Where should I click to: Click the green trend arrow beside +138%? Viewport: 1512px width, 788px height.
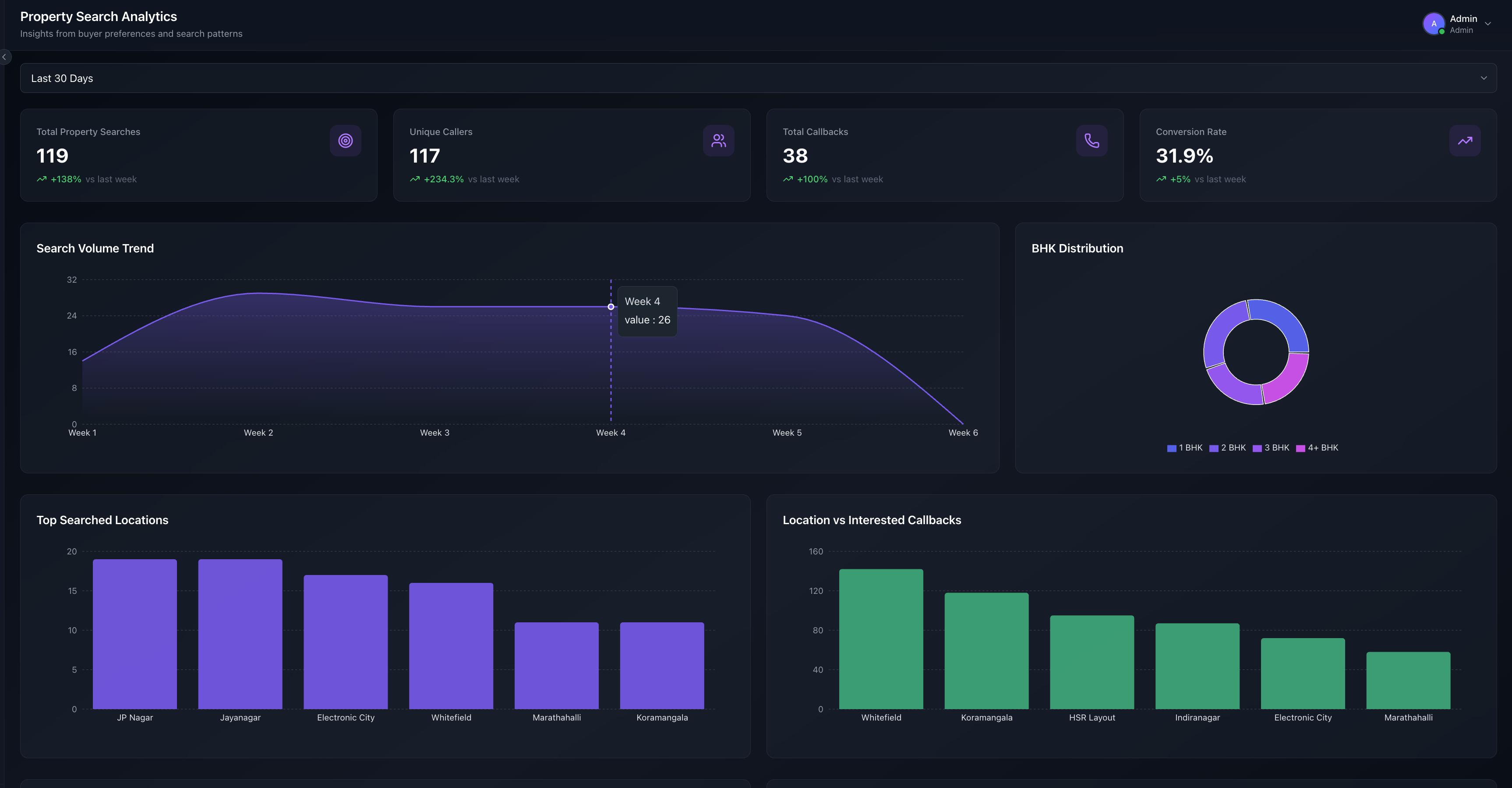[41, 178]
